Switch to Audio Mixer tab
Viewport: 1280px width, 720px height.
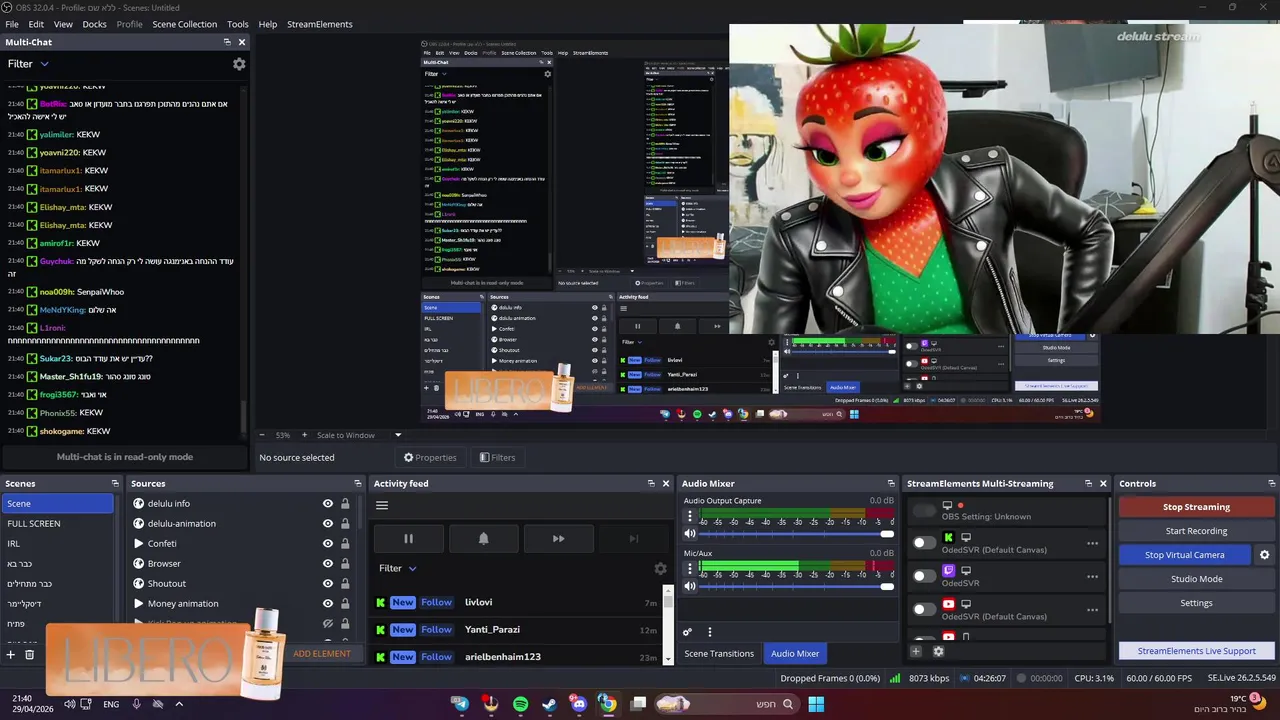(x=795, y=654)
